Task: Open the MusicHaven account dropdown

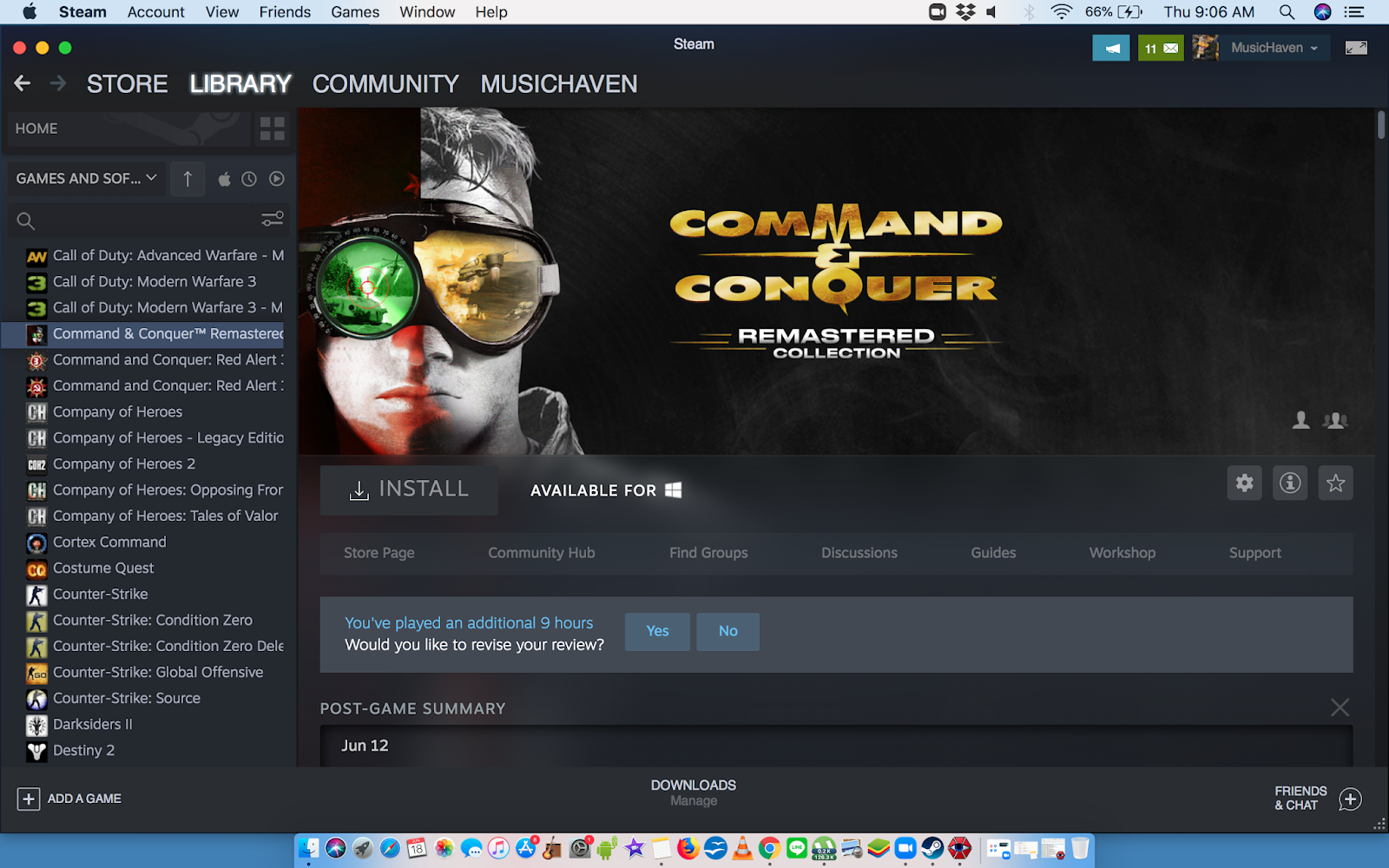Action: 1274,48
